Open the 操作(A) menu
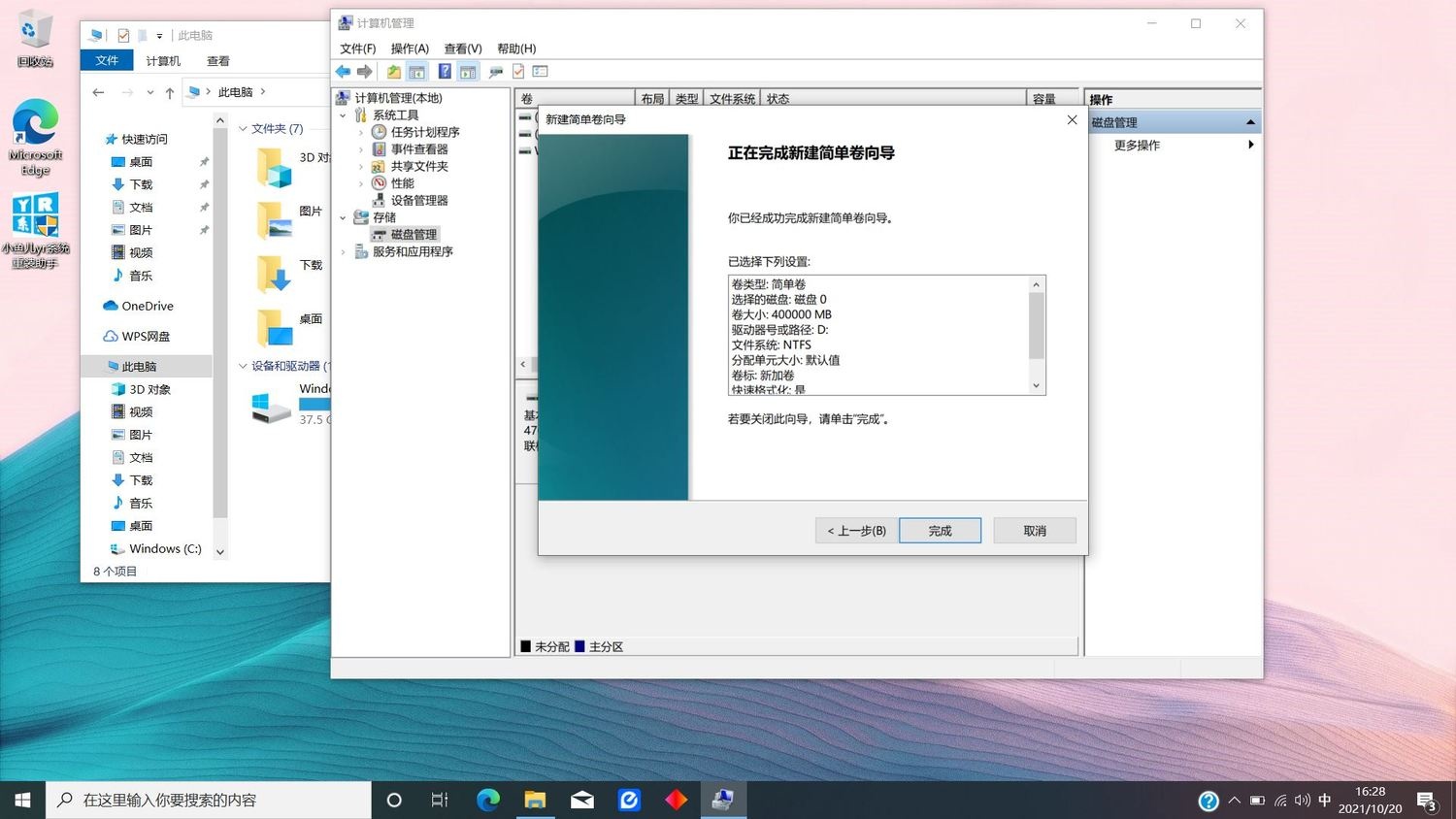Screen dimensions: 1456x819 click(x=409, y=49)
